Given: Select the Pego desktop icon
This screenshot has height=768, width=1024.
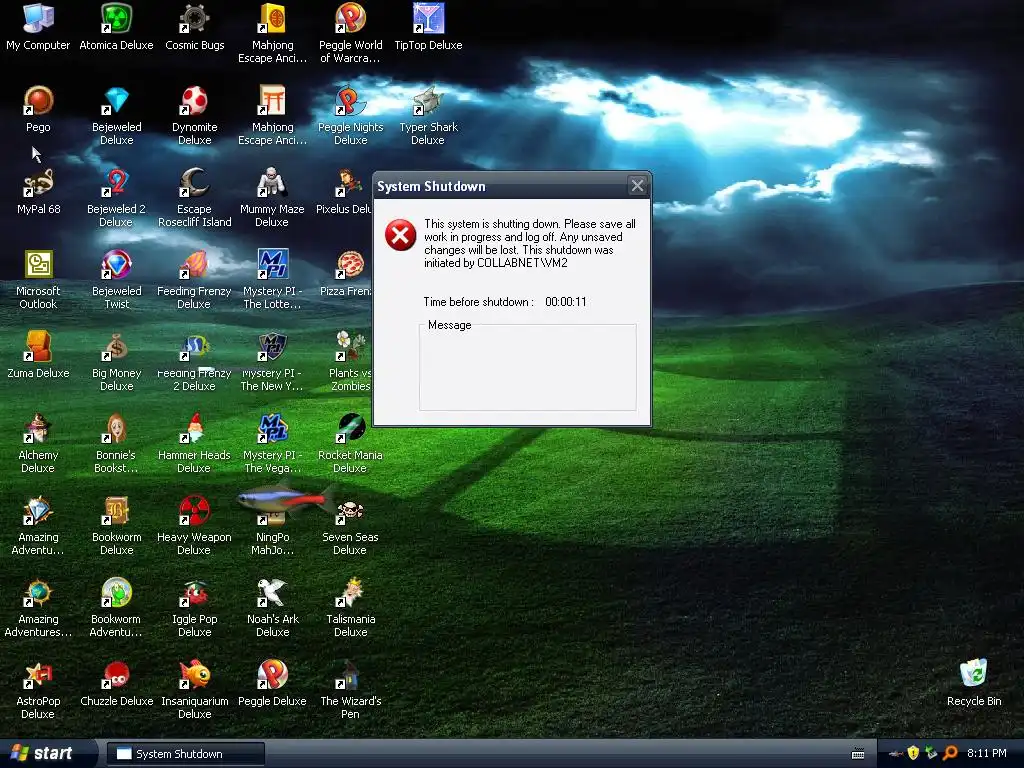Looking at the screenshot, I should tap(38, 109).
